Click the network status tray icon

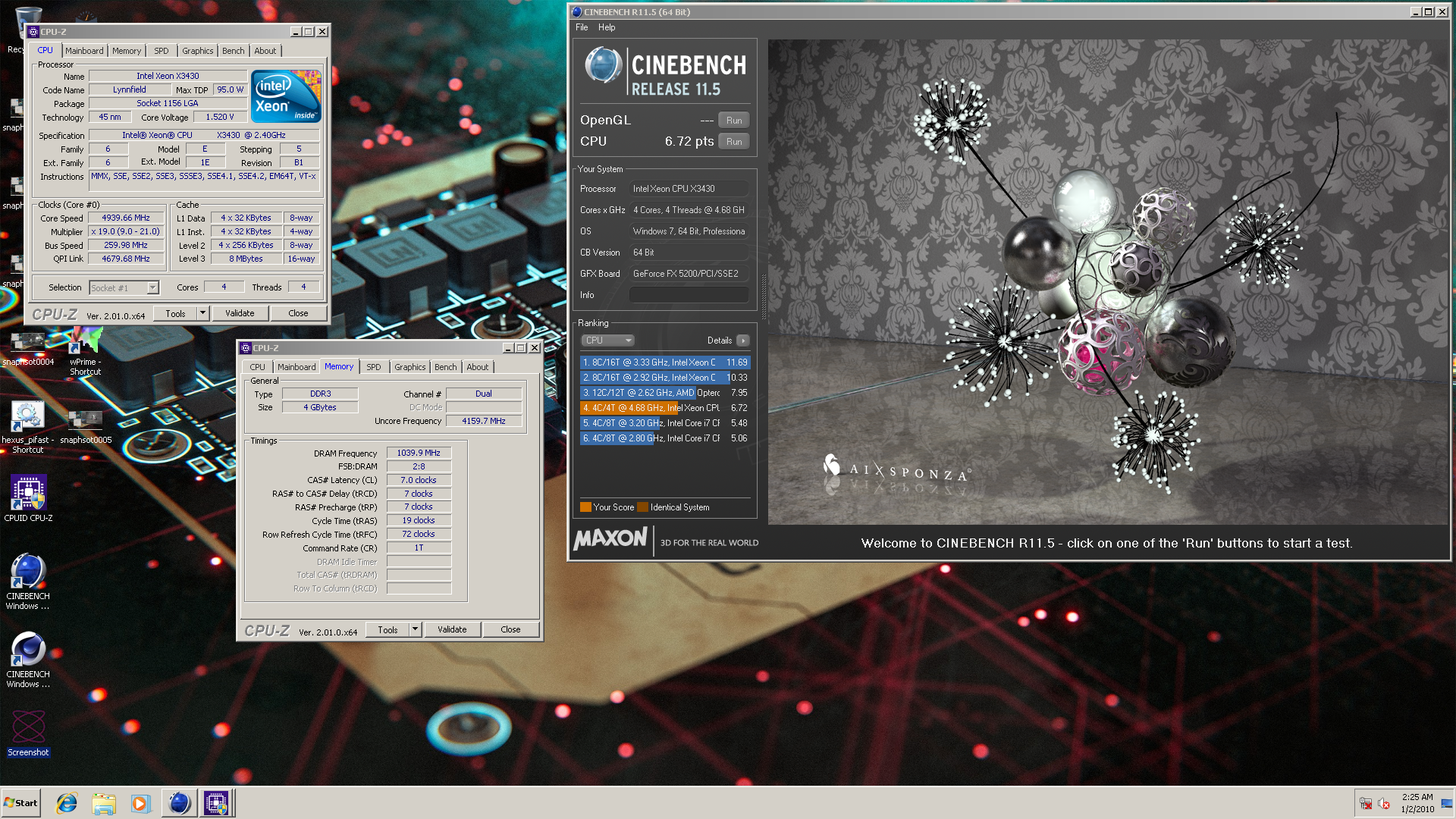click(1366, 804)
